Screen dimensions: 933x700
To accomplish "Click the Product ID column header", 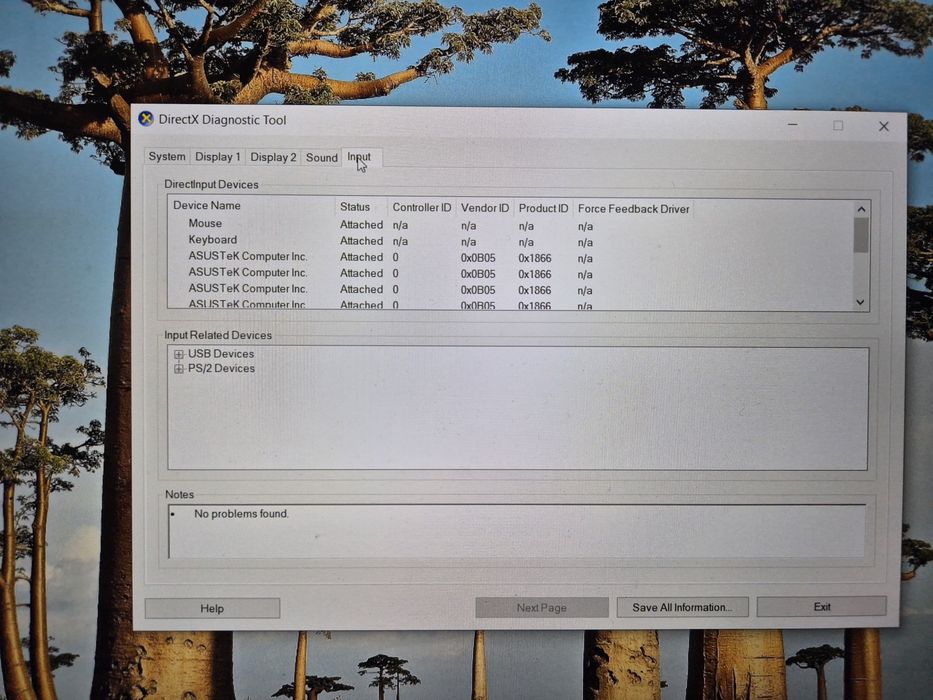I will (543, 208).
